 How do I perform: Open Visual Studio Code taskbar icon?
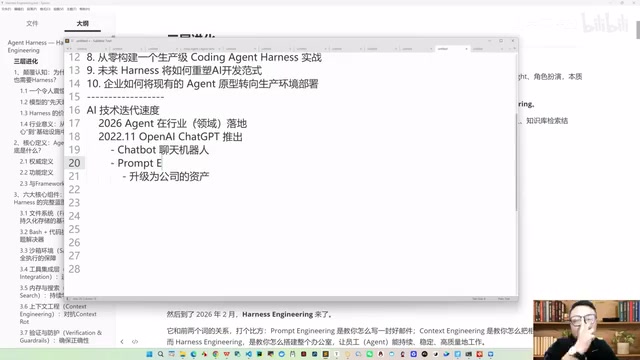coord(248,354)
